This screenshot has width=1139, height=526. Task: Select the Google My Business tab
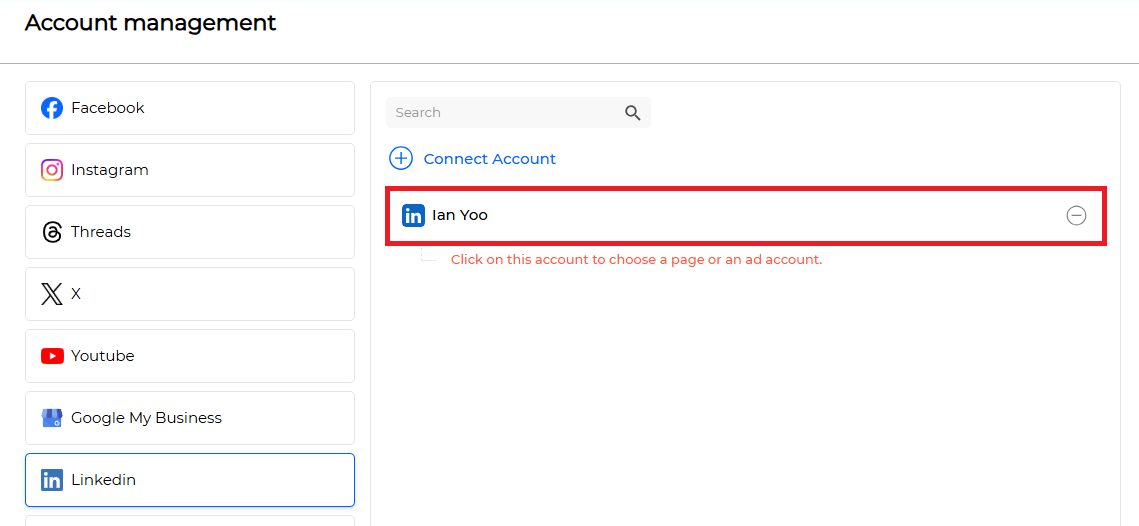190,418
